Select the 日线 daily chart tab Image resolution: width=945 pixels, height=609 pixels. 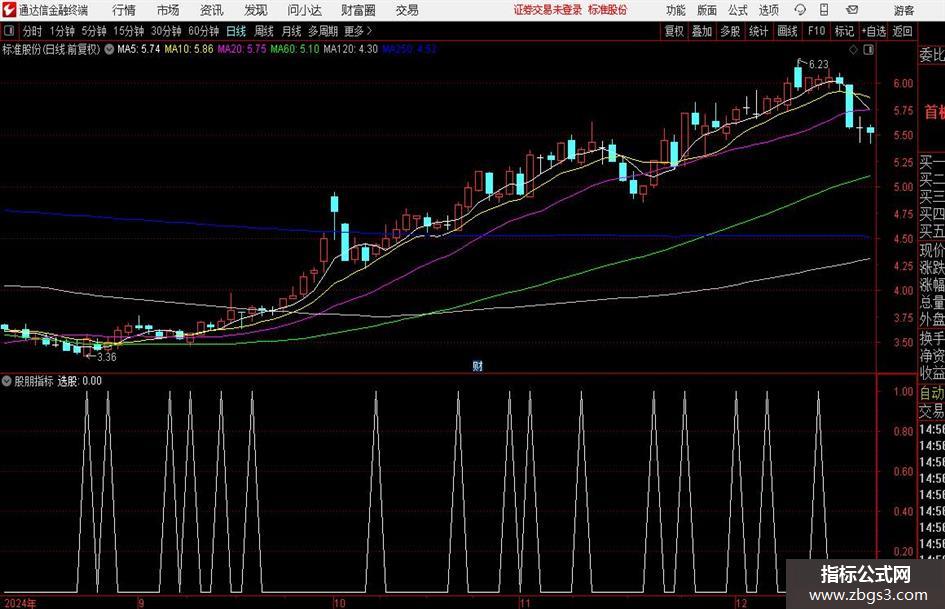pos(236,31)
